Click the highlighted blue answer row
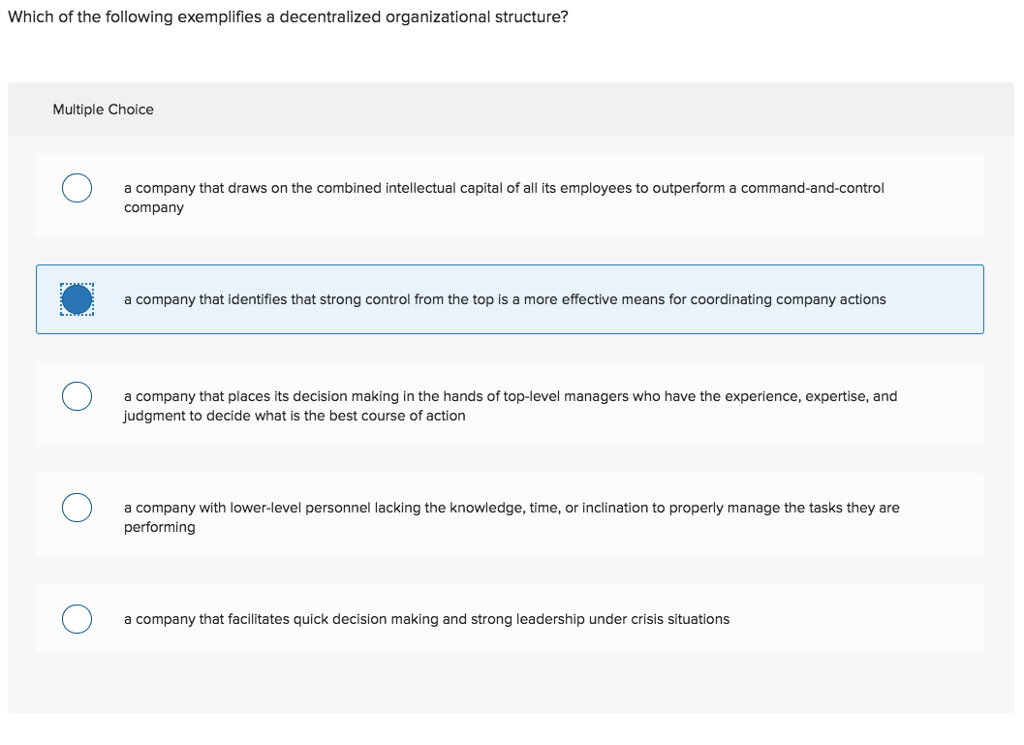This screenshot has height=745, width=1024. 510,299
